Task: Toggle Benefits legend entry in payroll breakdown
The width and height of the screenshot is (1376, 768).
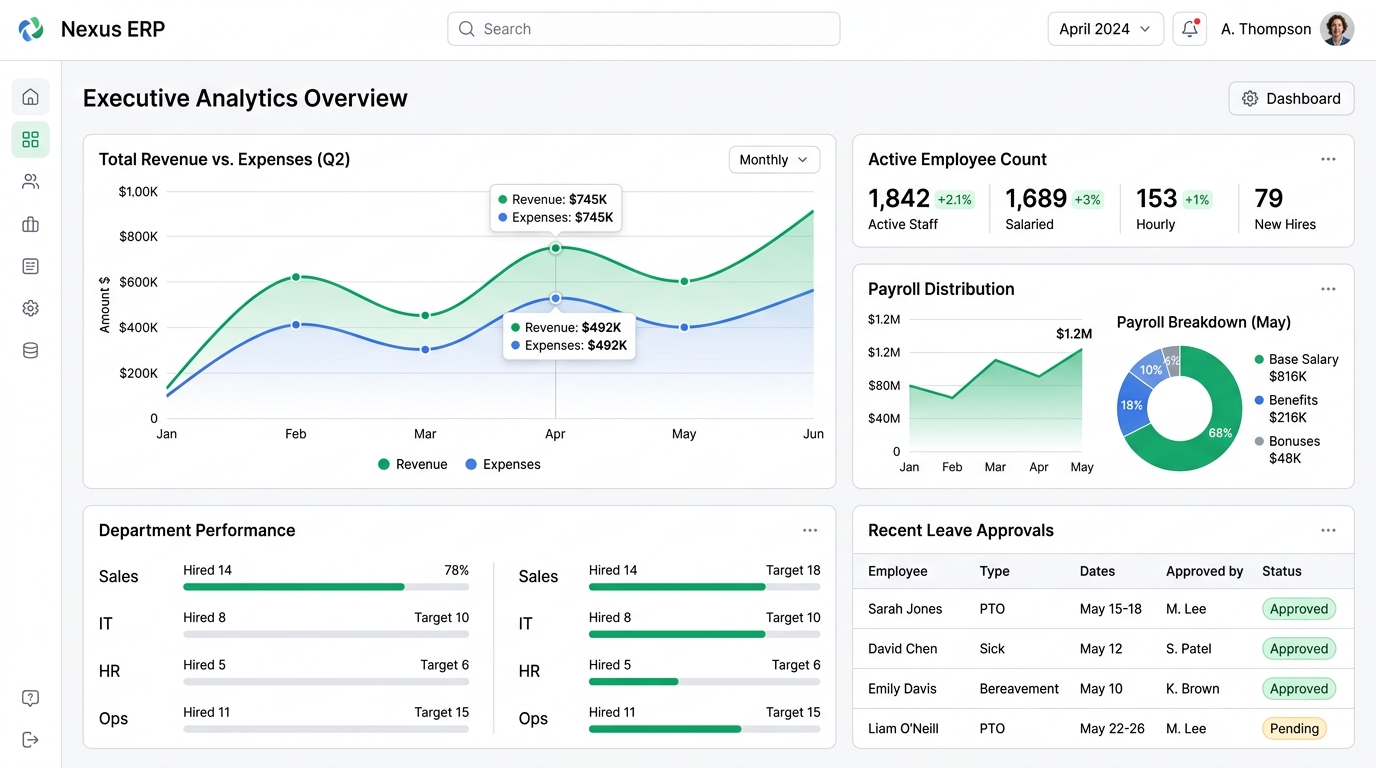Action: [x=1286, y=409]
